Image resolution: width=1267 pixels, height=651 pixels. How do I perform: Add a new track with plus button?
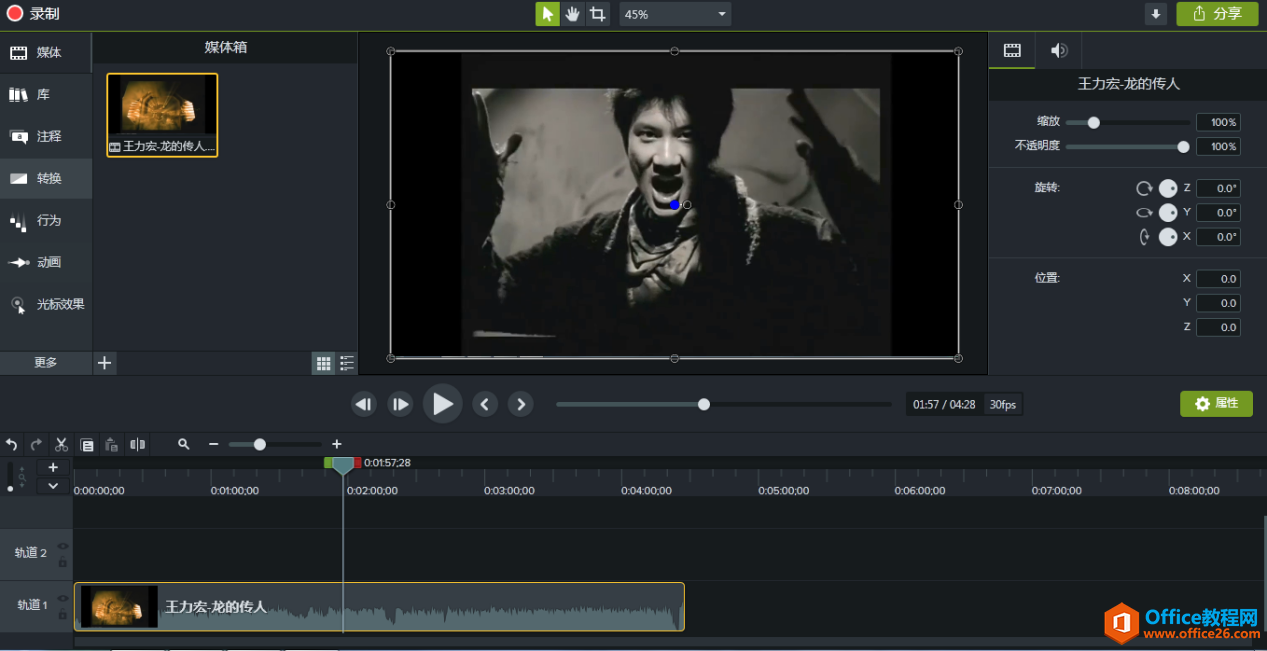tap(53, 467)
